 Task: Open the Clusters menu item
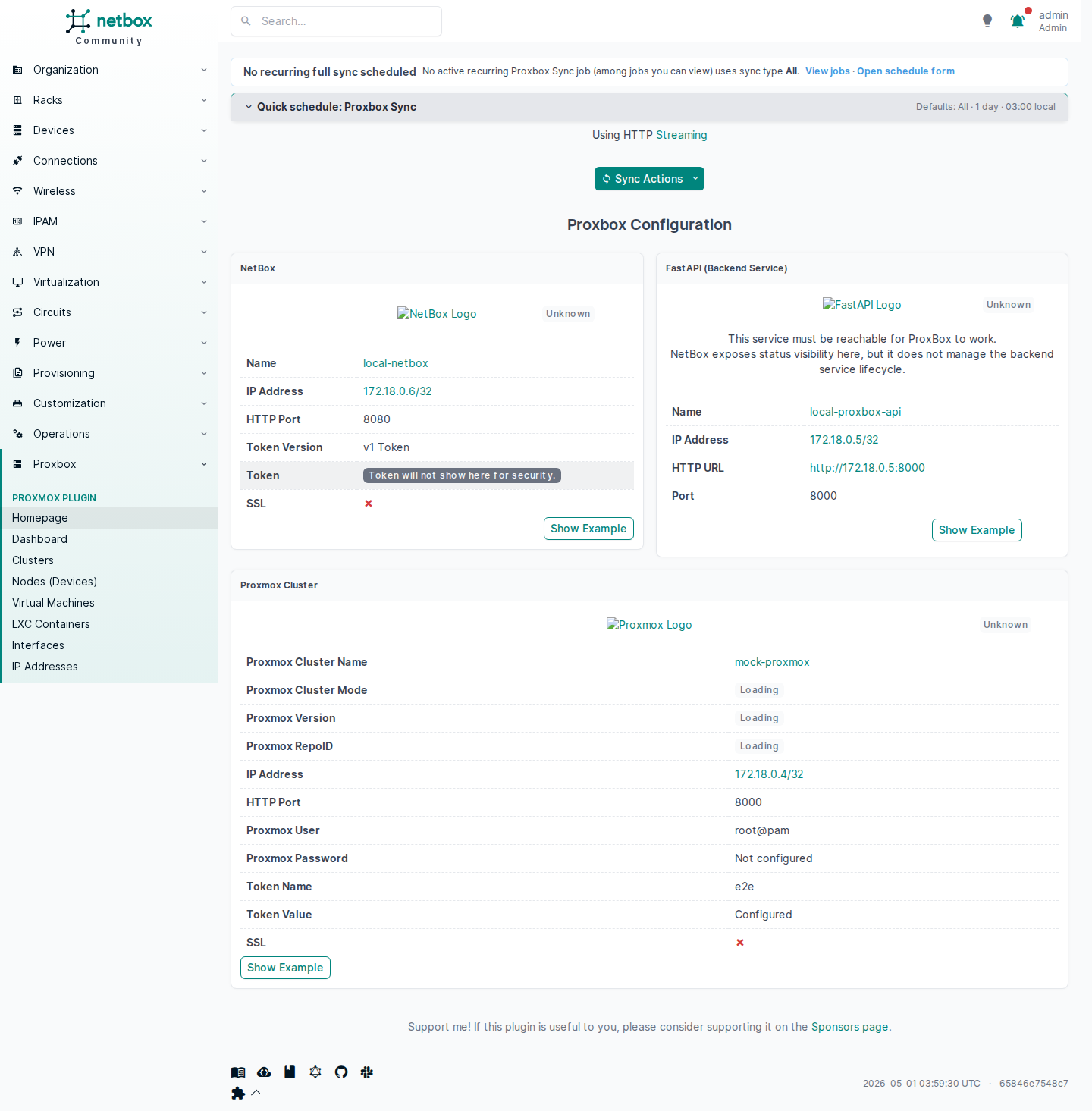[x=109, y=560]
